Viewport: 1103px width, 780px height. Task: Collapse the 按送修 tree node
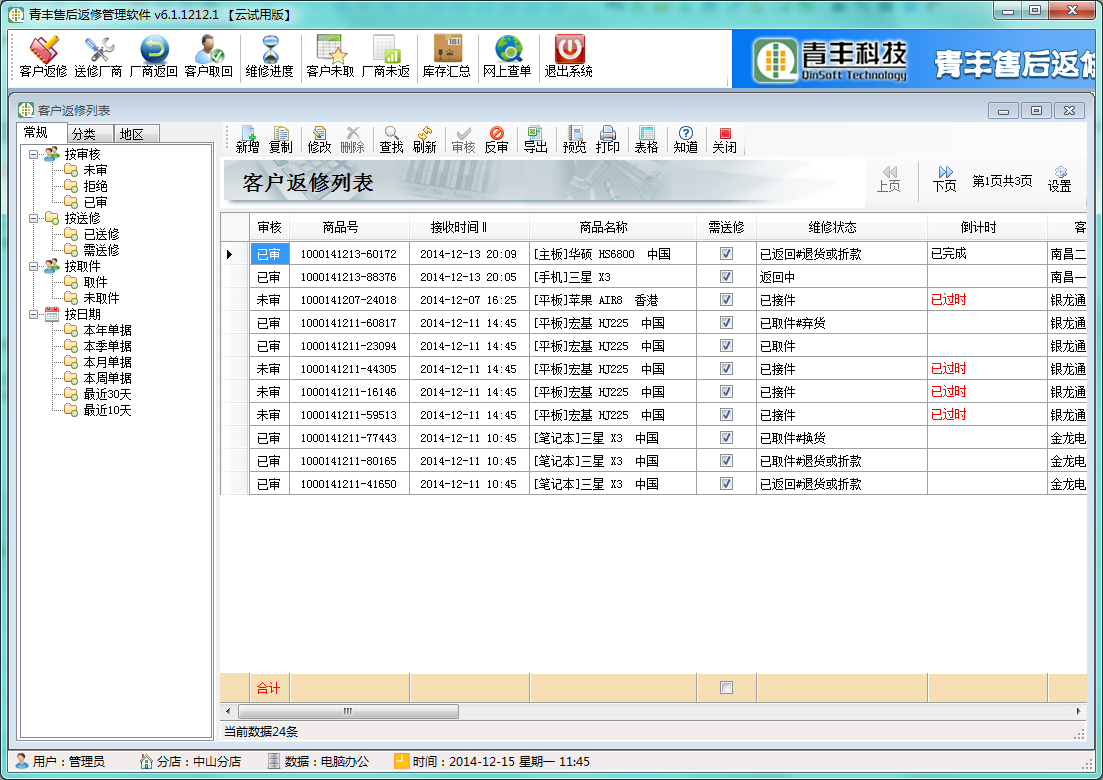[x=33, y=218]
